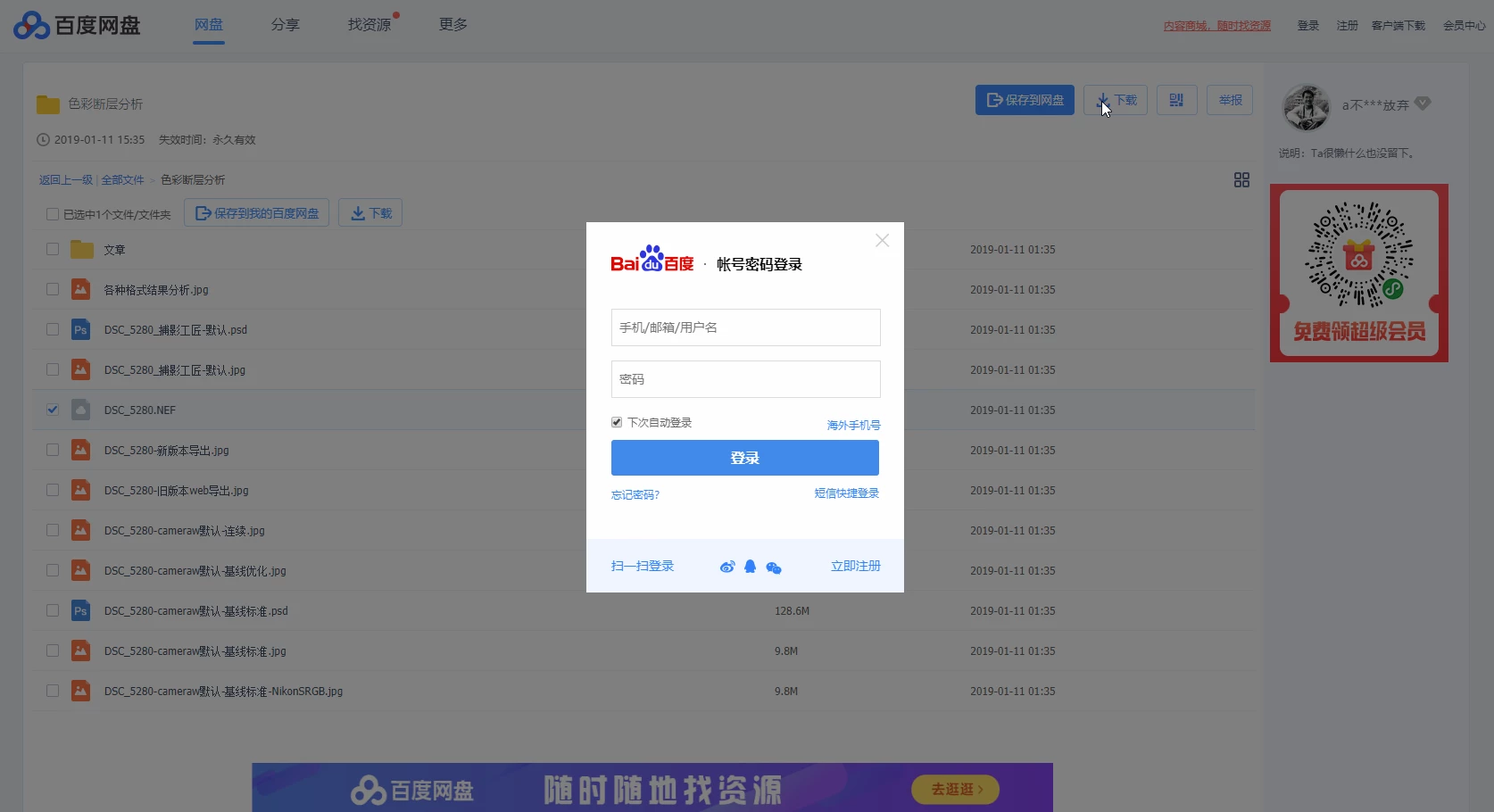Click the 128.6M file size text

coord(793,611)
